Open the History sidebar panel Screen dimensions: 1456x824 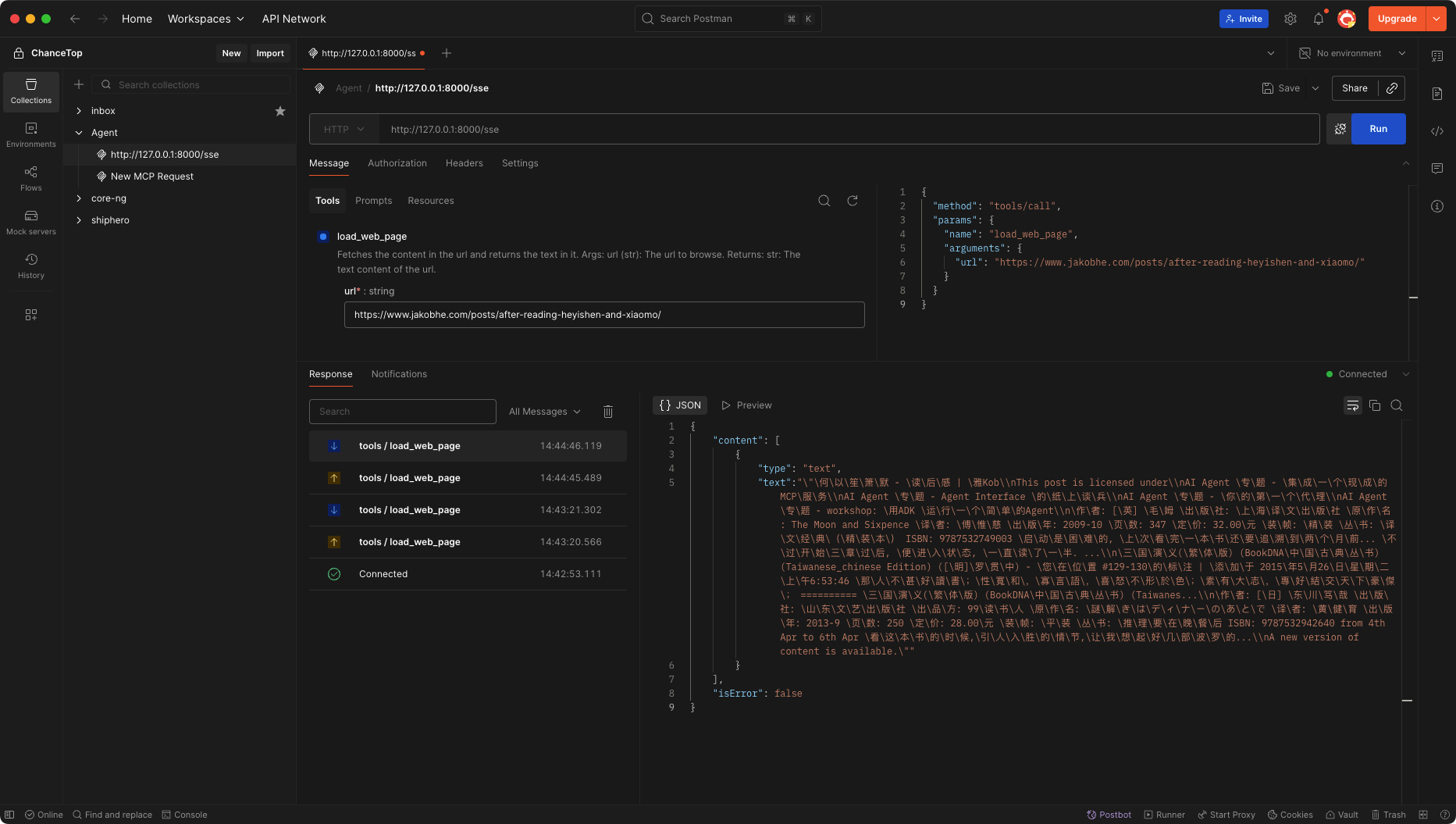[x=31, y=266]
